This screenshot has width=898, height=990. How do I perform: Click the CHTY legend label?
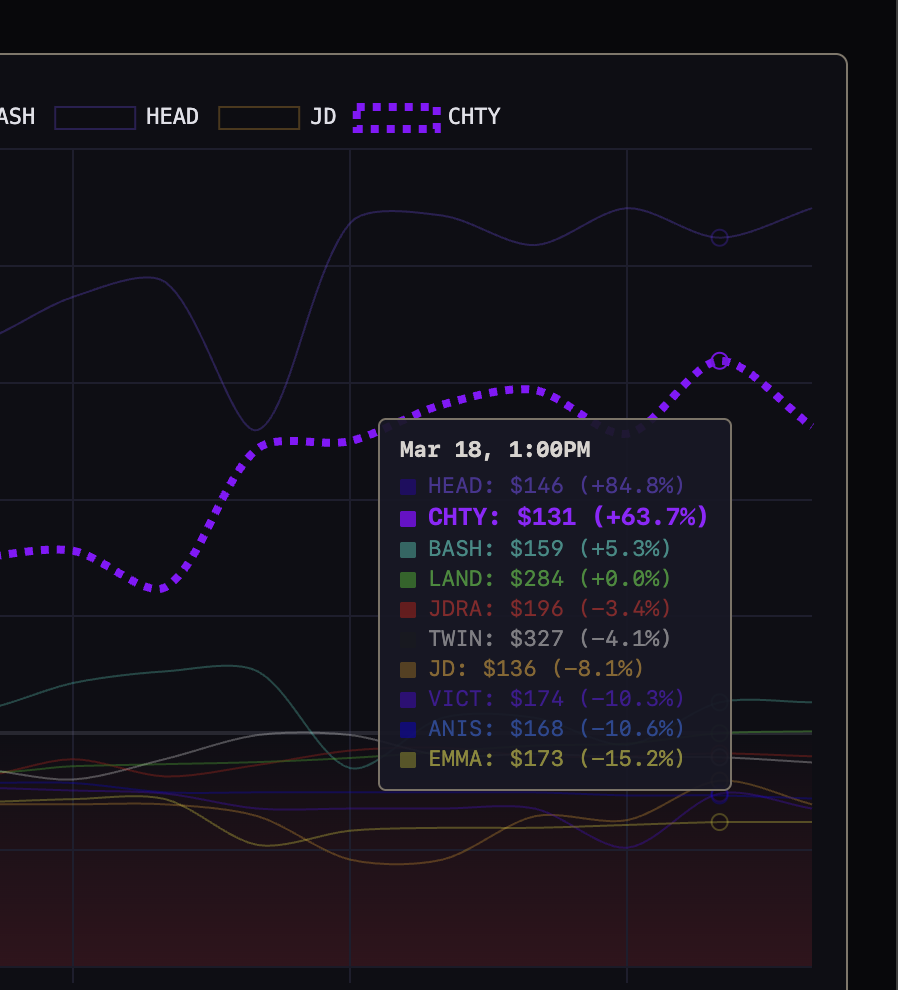point(474,117)
